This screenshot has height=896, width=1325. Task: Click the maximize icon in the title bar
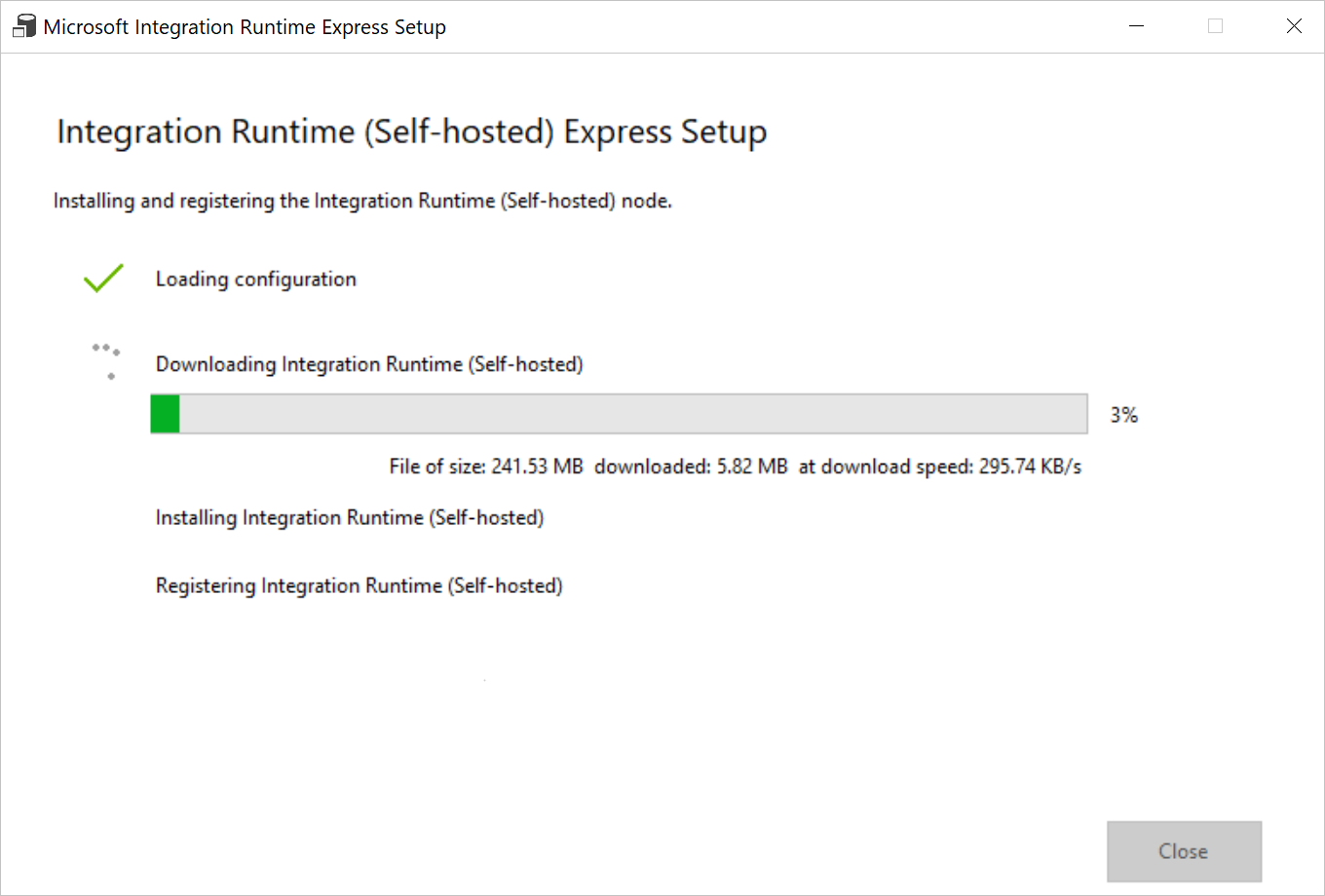(x=1215, y=26)
